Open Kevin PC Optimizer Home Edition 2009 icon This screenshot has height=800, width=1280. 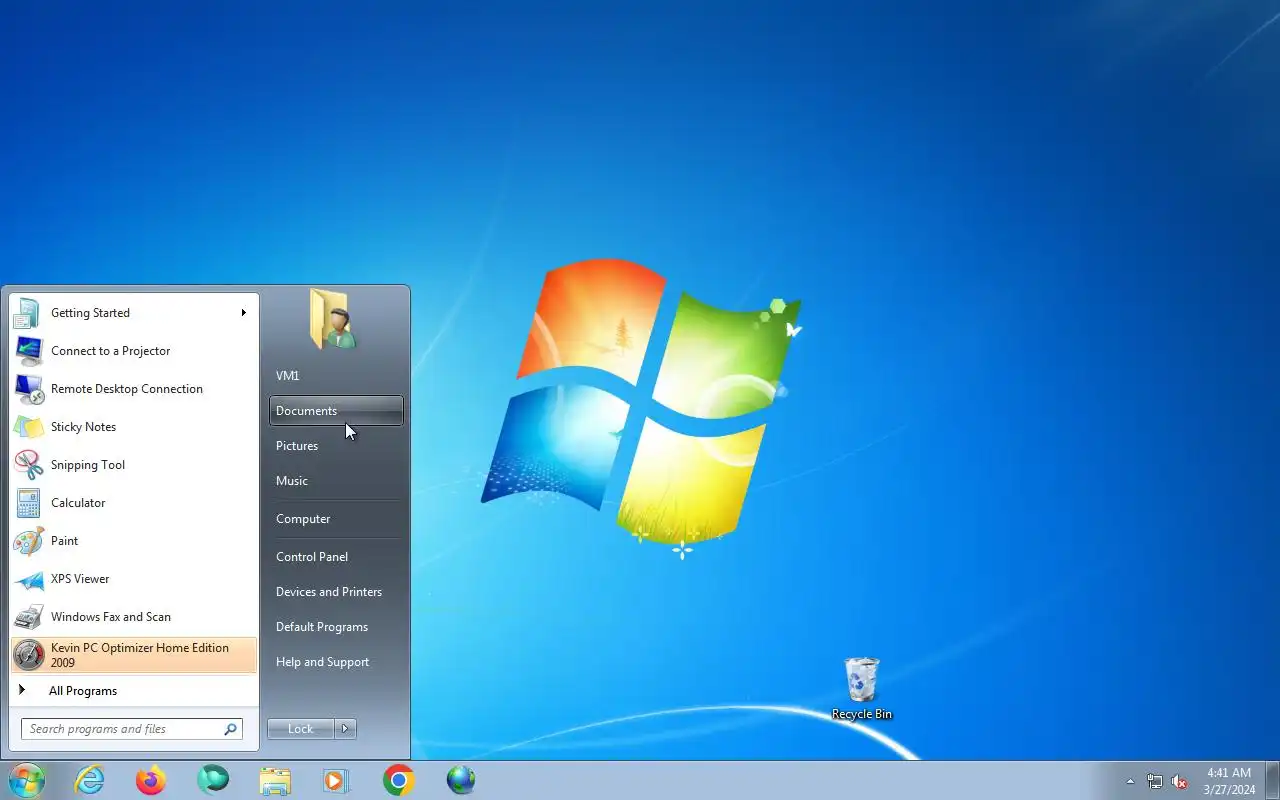click(28, 655)
